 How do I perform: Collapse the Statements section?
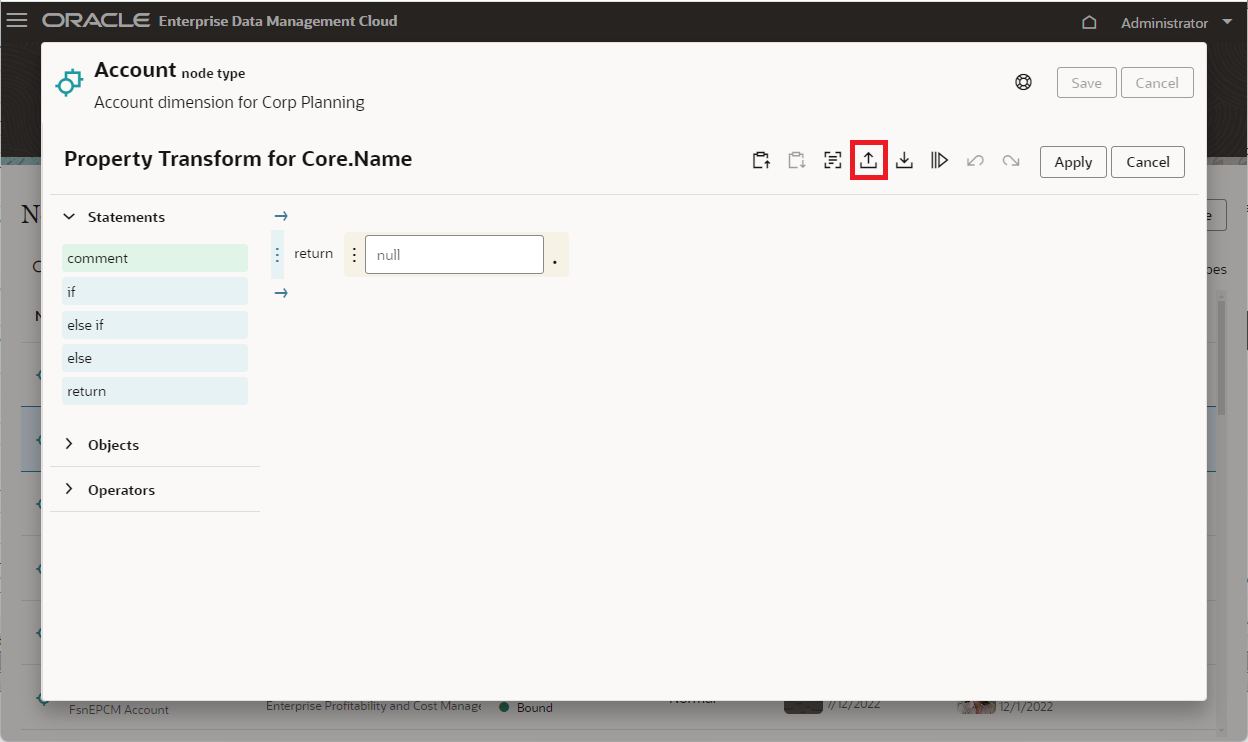click(70, 217)
